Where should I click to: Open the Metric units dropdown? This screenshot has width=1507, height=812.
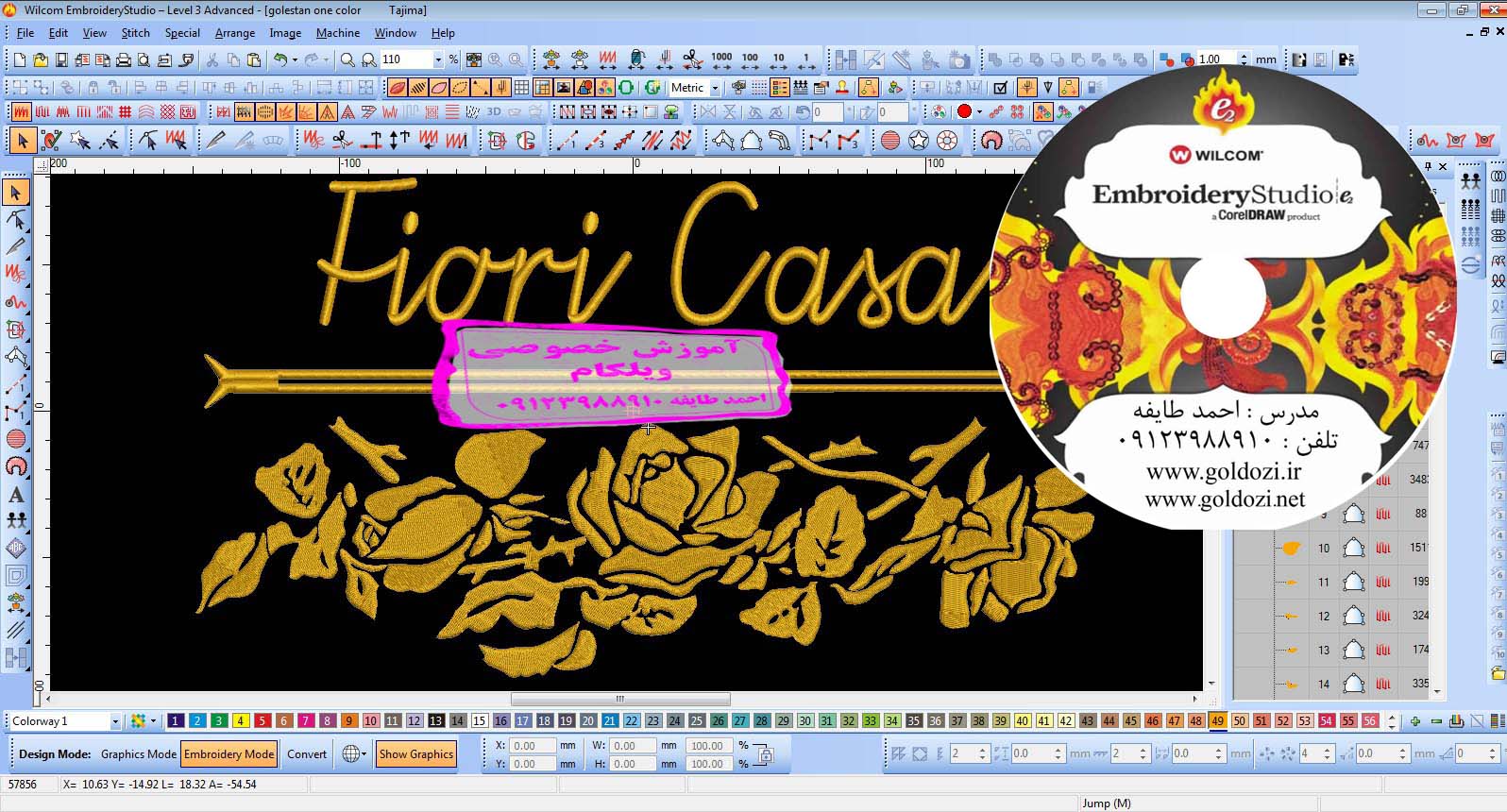[715, 88]
